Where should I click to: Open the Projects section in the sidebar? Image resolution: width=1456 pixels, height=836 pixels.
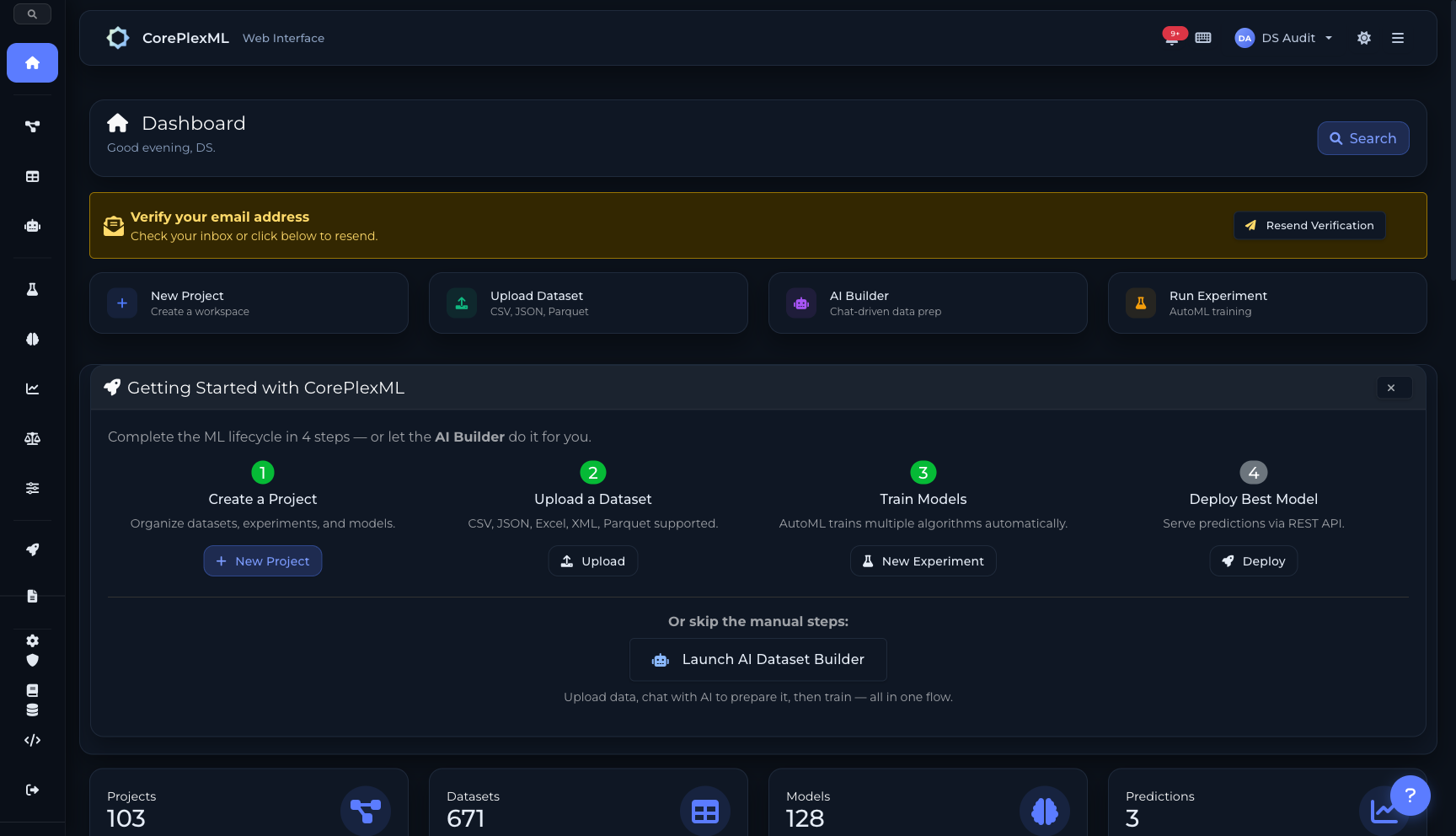(x=32, y=126)
